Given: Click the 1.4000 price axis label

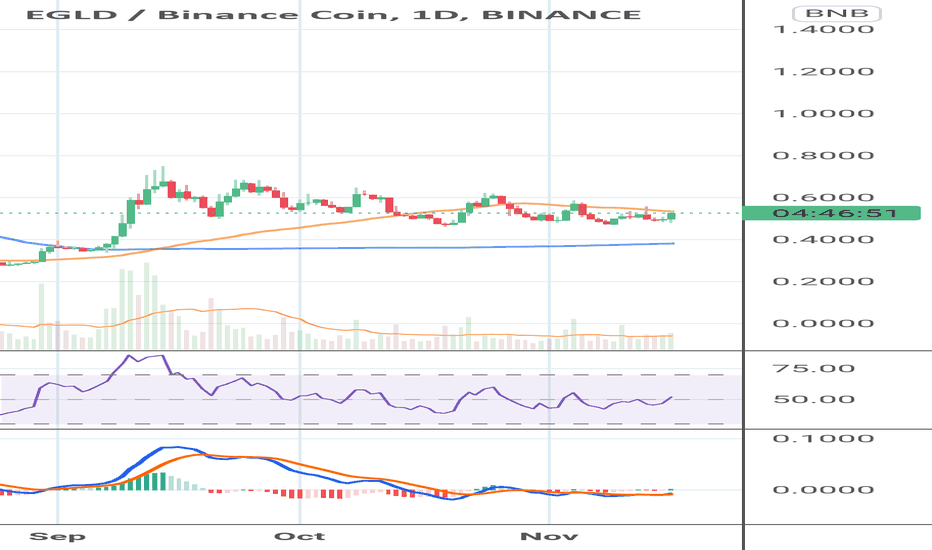Looking at the screenshot, I should pos(823,29).
